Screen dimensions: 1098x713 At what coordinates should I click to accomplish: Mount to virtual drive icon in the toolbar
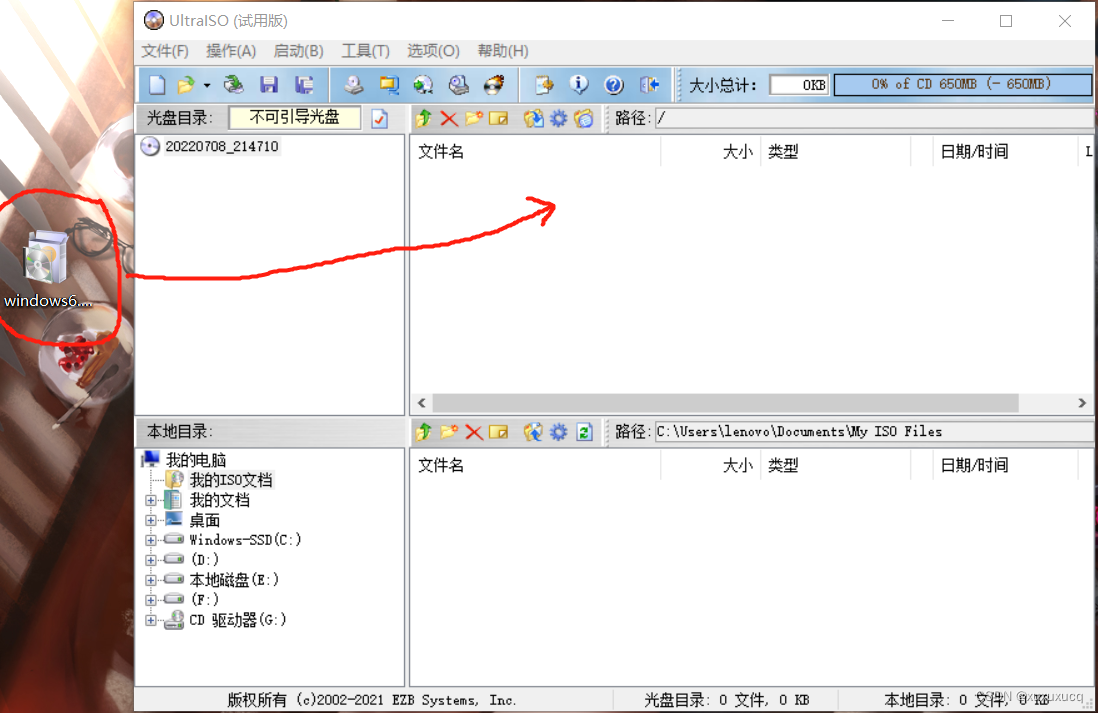point(459,85)
